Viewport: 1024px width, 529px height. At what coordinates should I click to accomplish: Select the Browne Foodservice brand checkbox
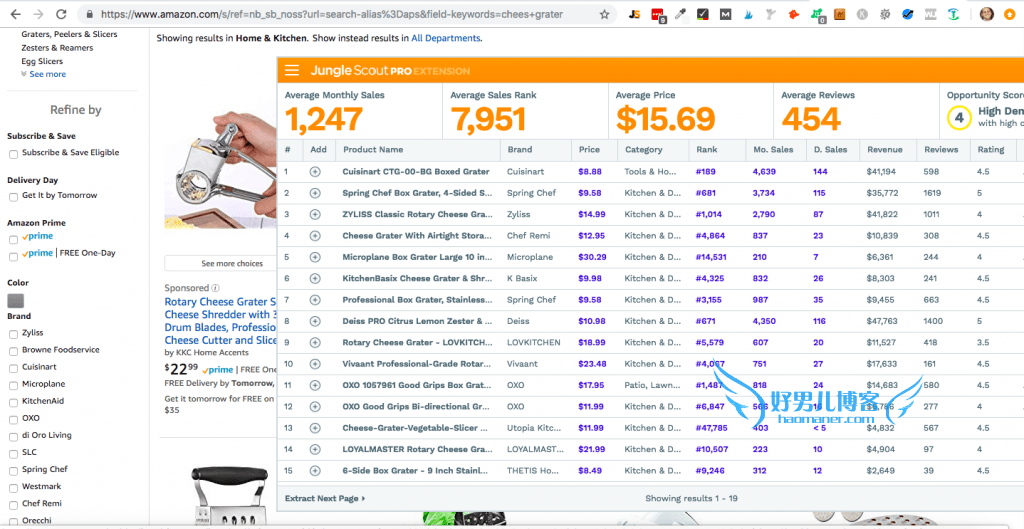click(x=13, y=351)
